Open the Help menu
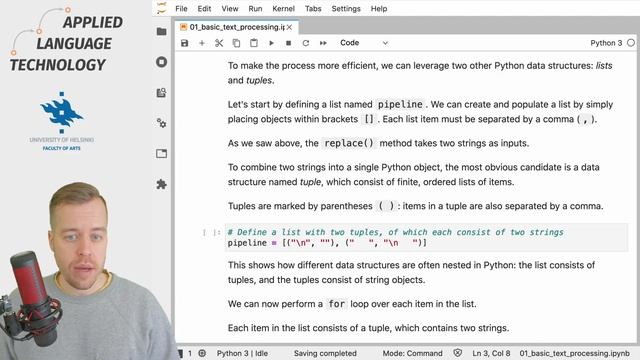The width and height of the screenshot is (640, 360). 379,9
